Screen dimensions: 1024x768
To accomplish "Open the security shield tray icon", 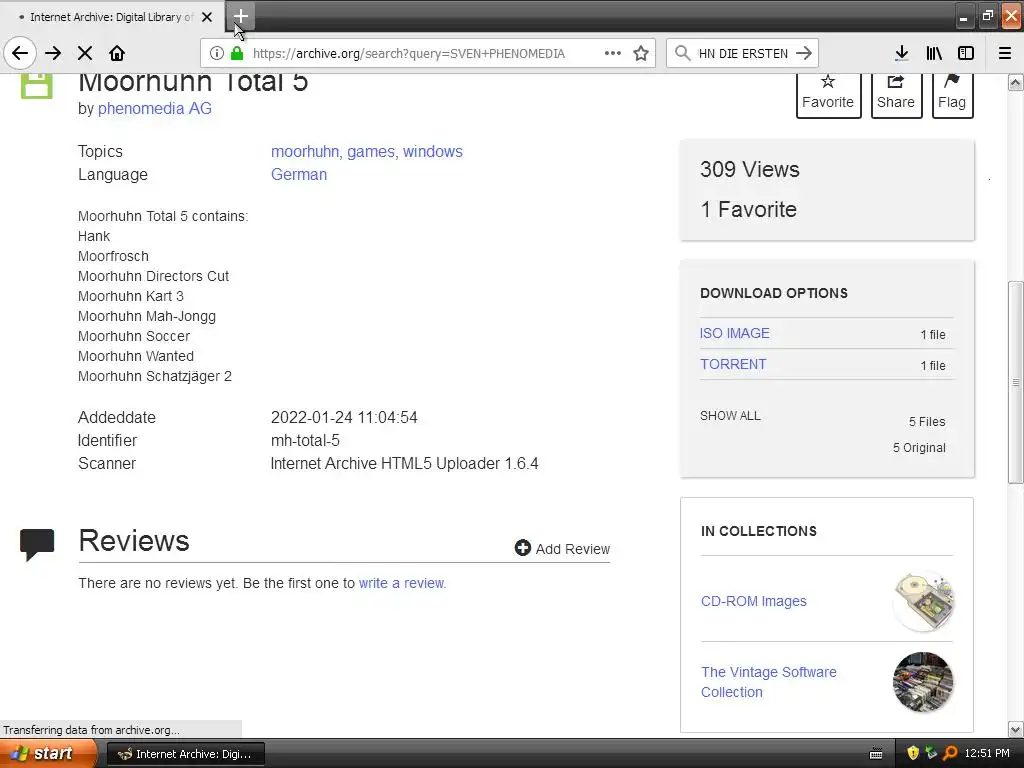I will 913,754.
